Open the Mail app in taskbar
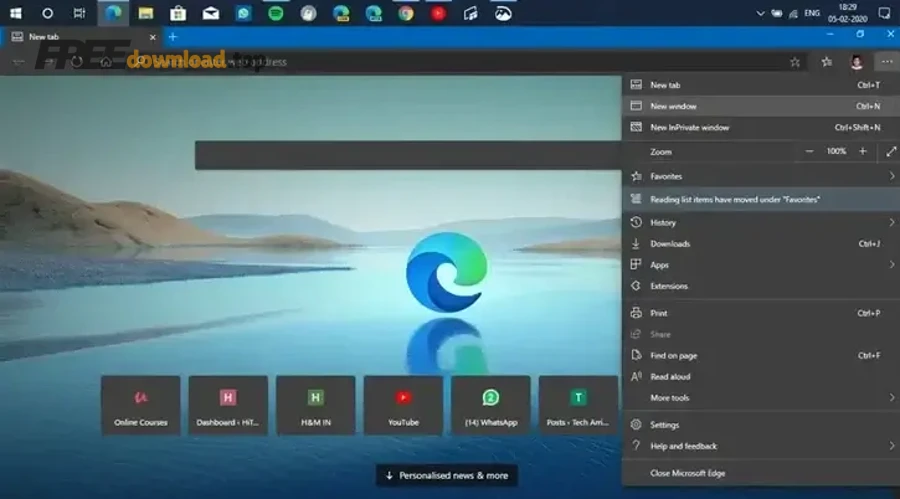This screenshot has width=900, height=499. 211,13
